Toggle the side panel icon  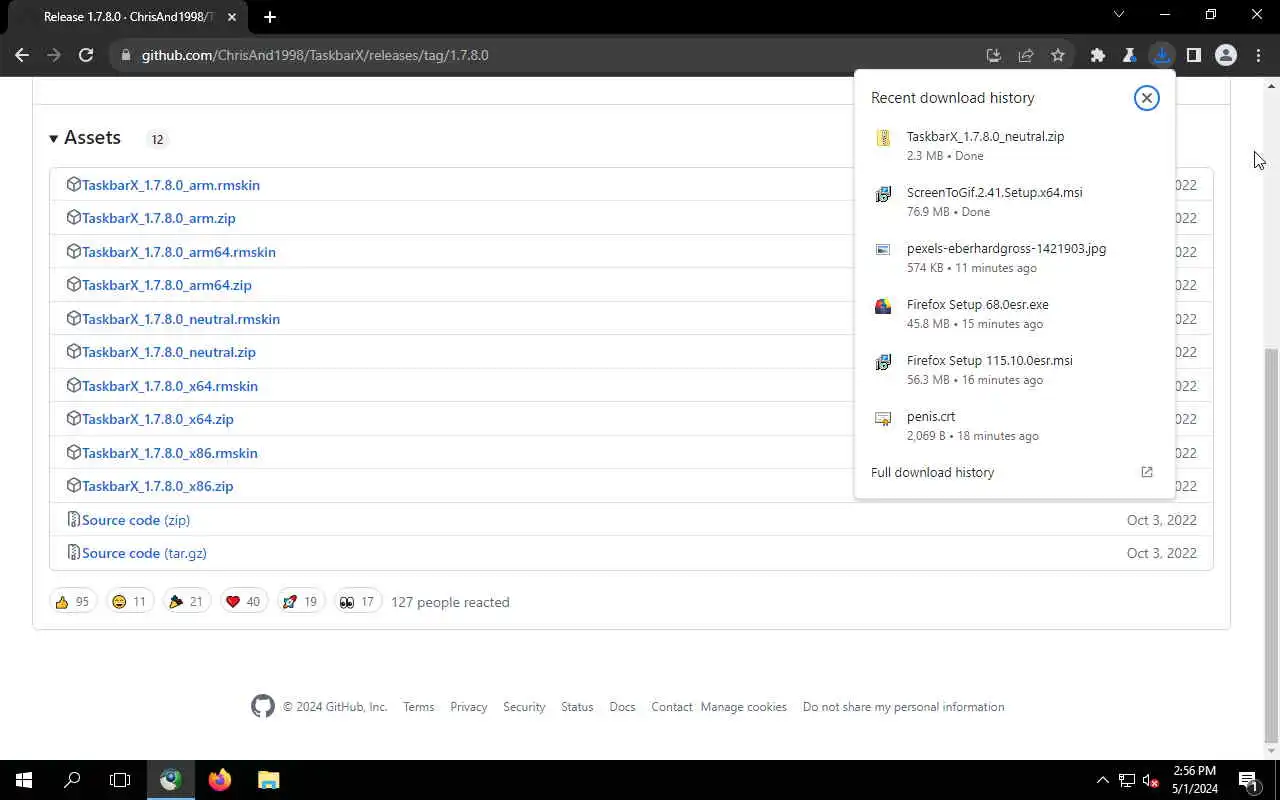[1194, 55]
